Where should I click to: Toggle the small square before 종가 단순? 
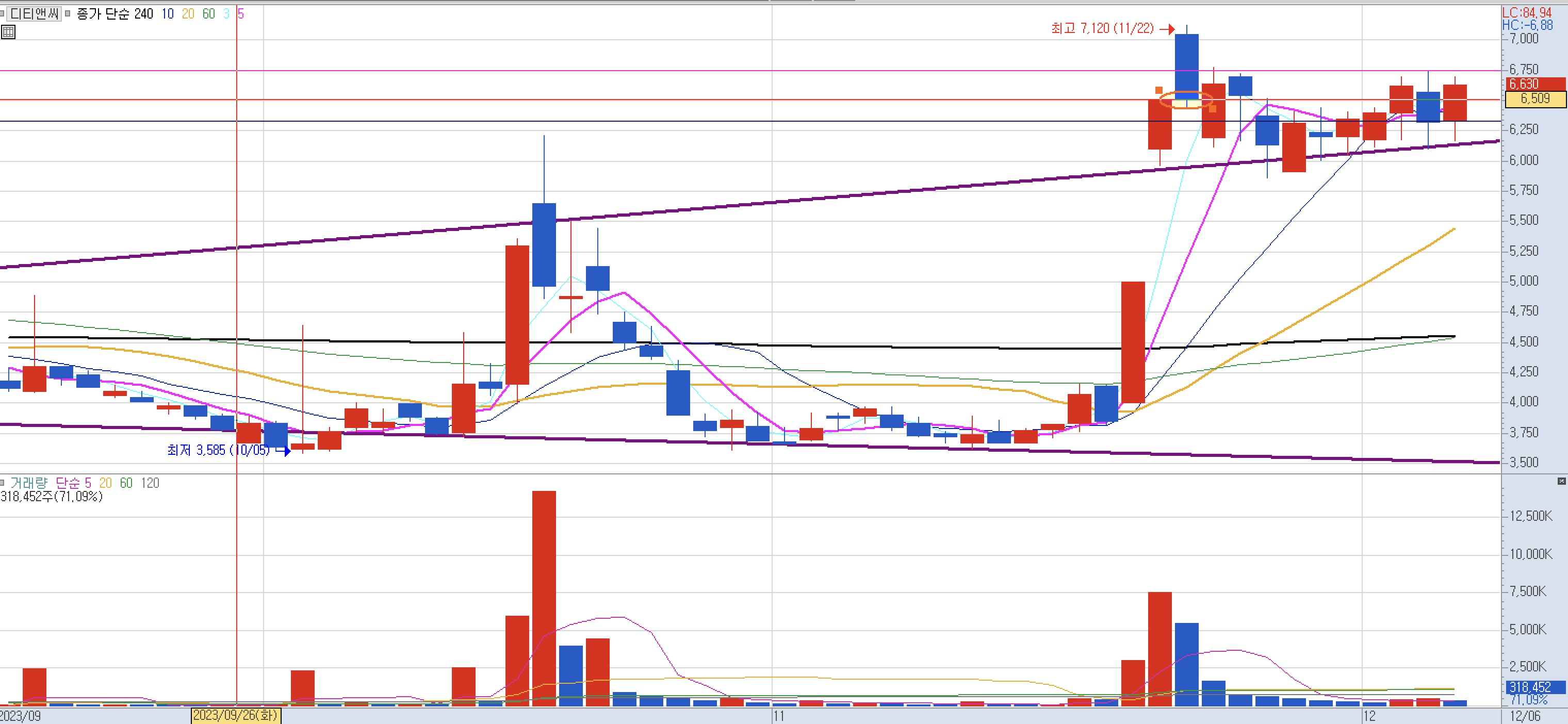[x=68, y=13]
